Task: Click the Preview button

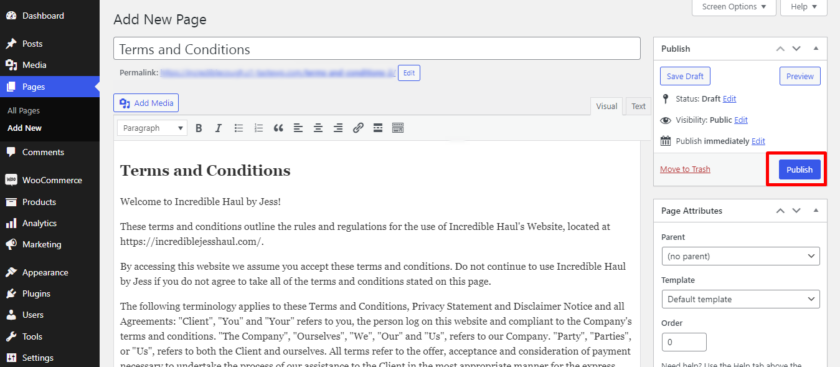Action: pos(800,76)
